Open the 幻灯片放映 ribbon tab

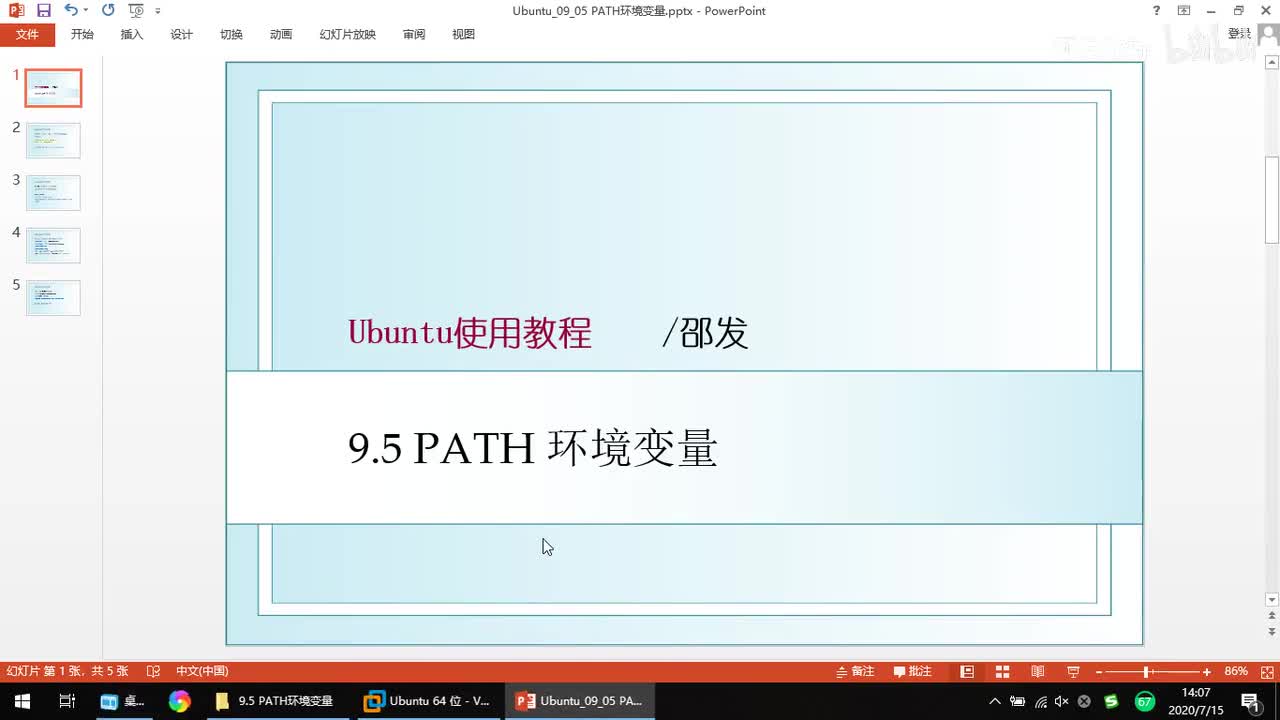348,34
